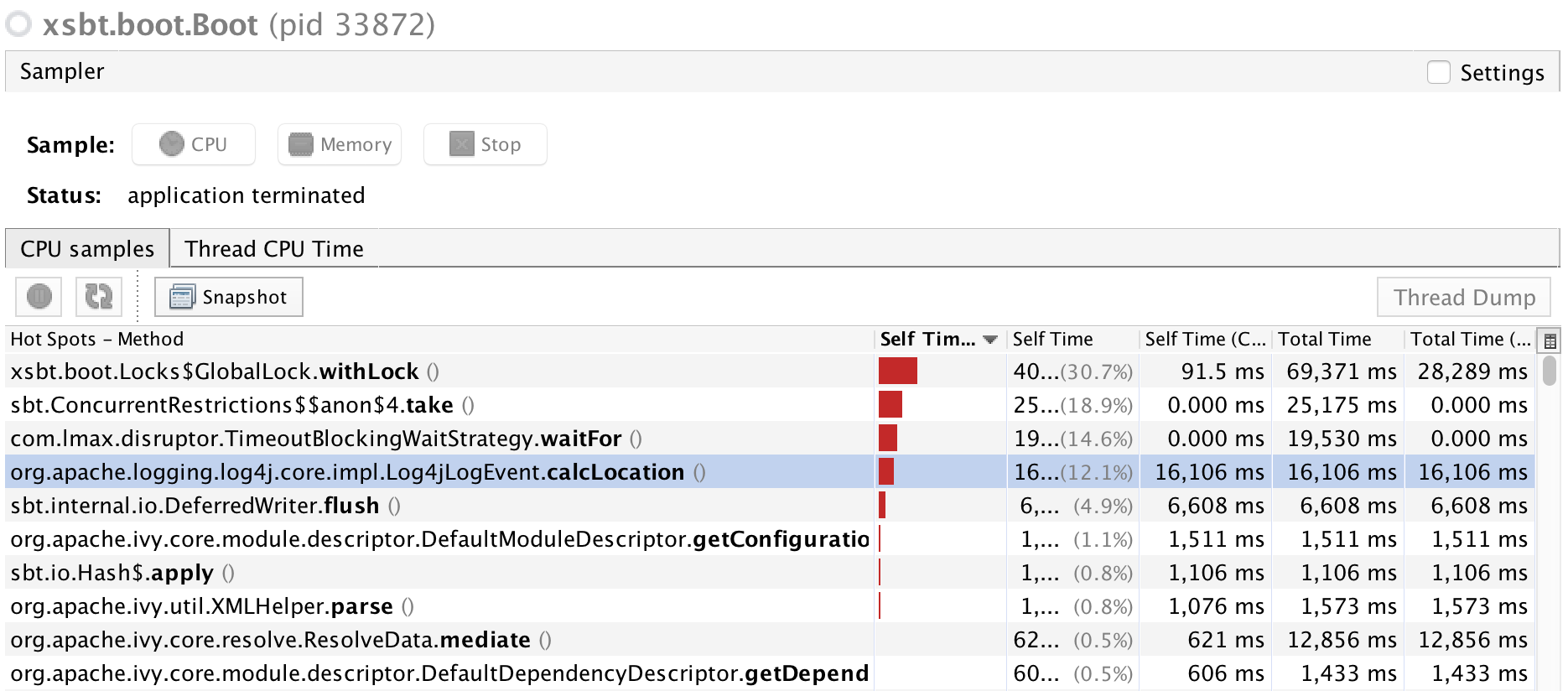Click the Stop sampling button
The width and height of the screenshot is (1568, 691).
[x=485, y=144]
